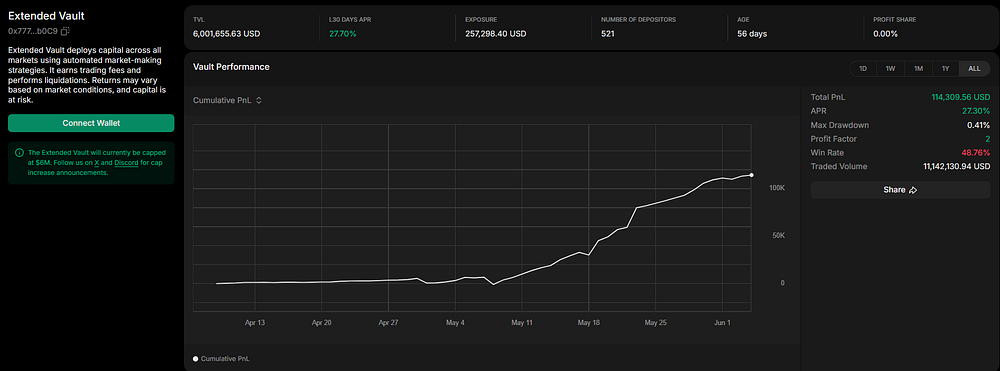1000x371 pixels.
Task: Click the L30 Days APR value 27.70%
Action: pyautogui.click(x=342, y=33)
